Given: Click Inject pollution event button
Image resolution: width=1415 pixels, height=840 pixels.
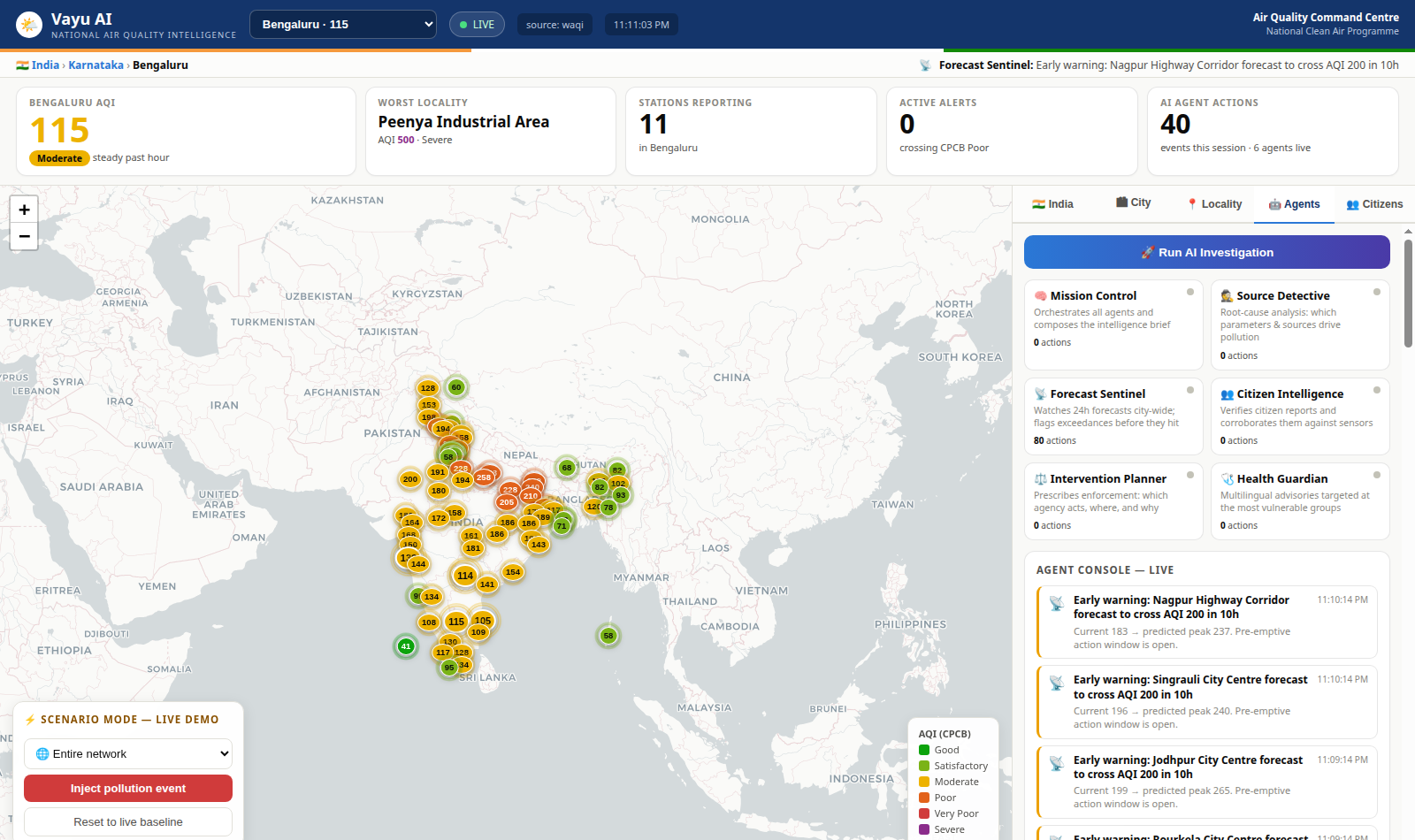Looking at the screenshot, I should [128, 789].
